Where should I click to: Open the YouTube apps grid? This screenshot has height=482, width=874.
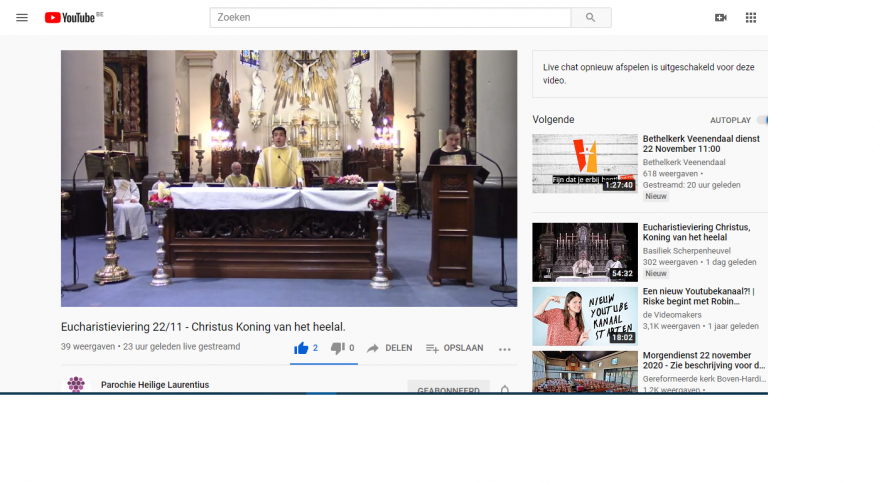click(x=751, y=17)
